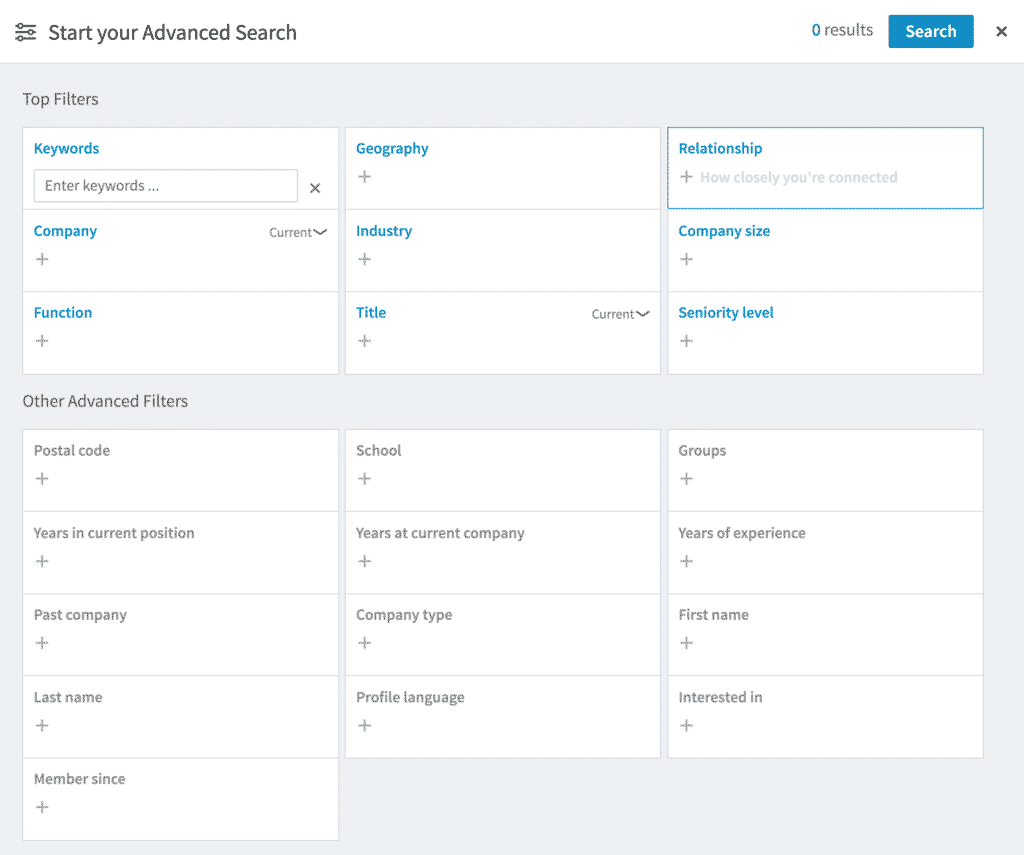
Task: Click the Last name label
Action: (68, 698)
